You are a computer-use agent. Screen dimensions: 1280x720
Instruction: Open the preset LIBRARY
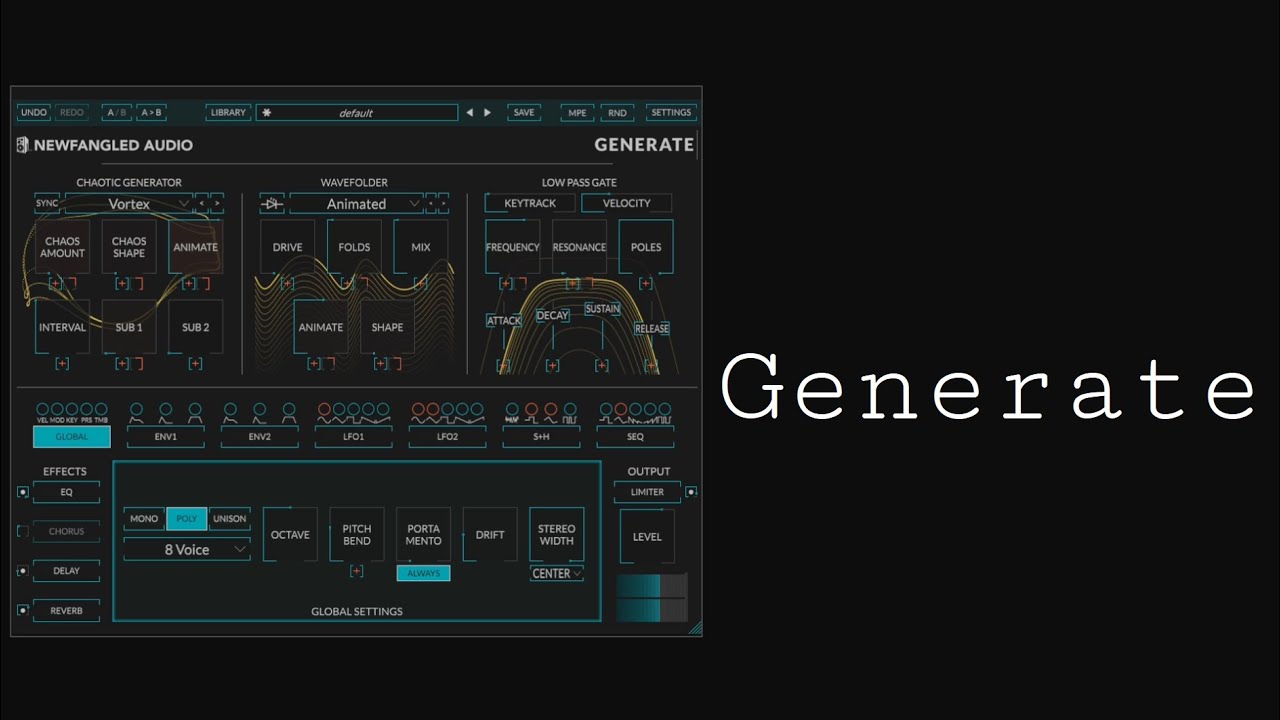[x=228, y=113]
